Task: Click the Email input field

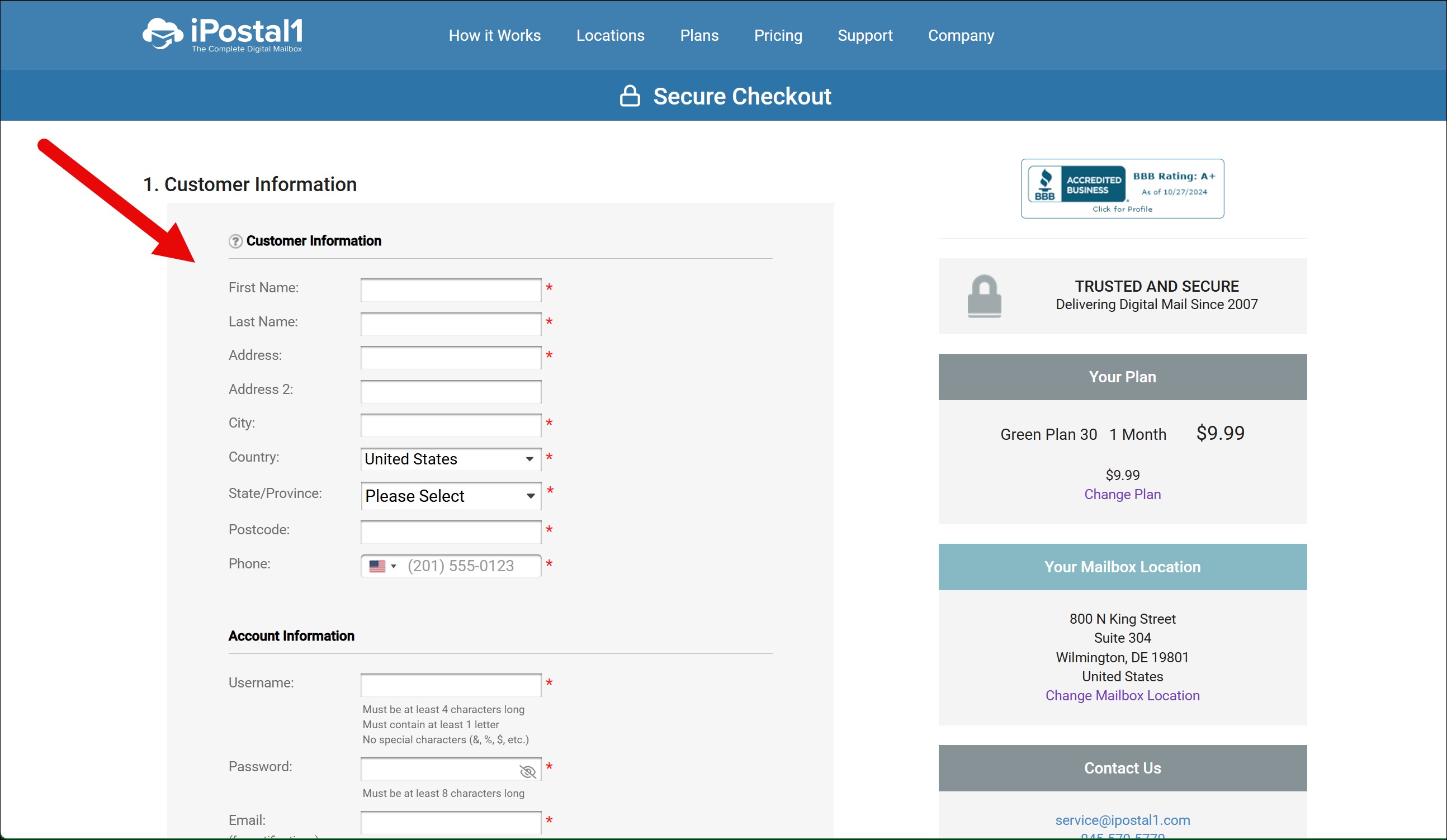Action: click(x=450, y=822)
